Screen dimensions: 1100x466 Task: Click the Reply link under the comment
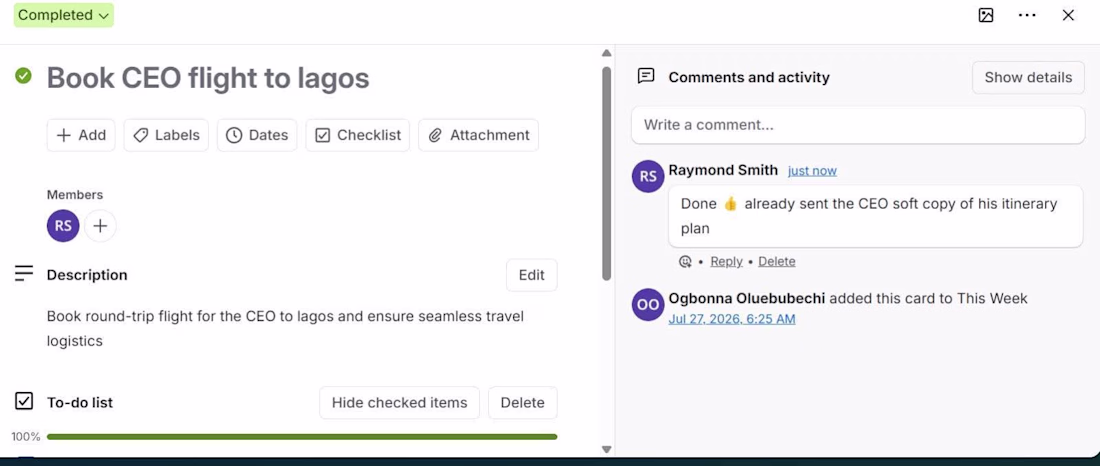[726, 261]
